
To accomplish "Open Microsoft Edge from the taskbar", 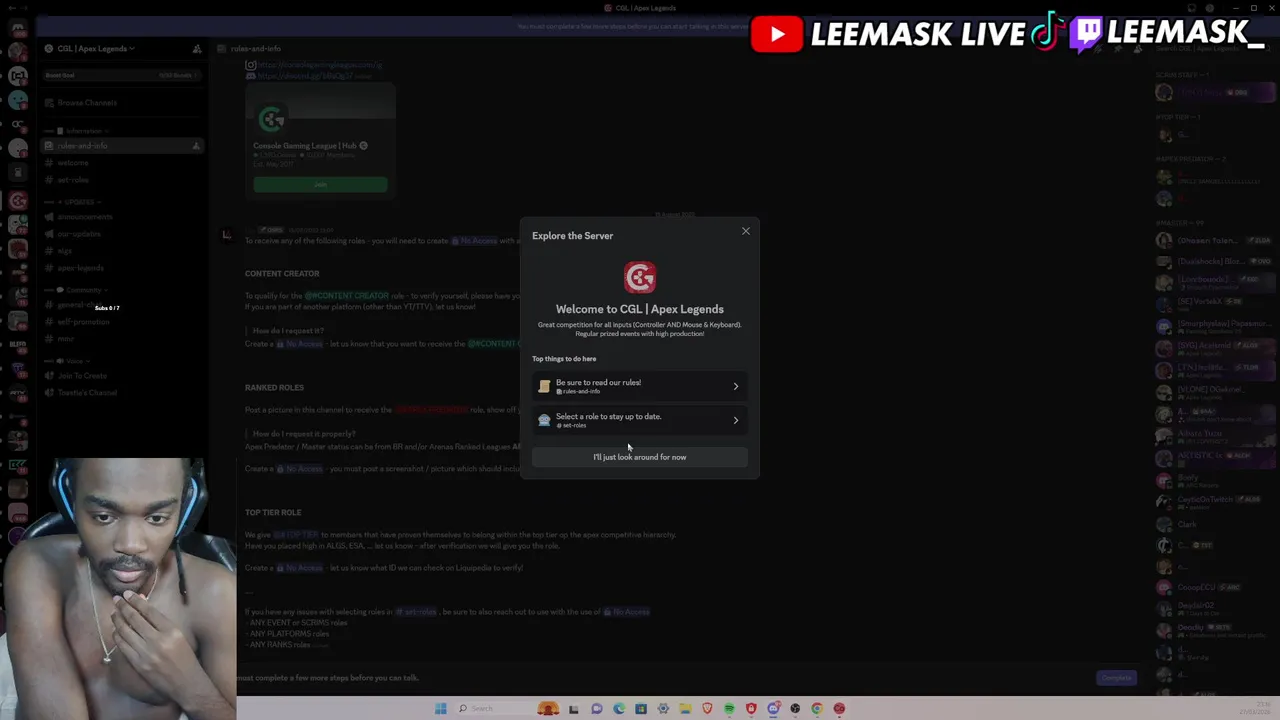I will (619, 709).
